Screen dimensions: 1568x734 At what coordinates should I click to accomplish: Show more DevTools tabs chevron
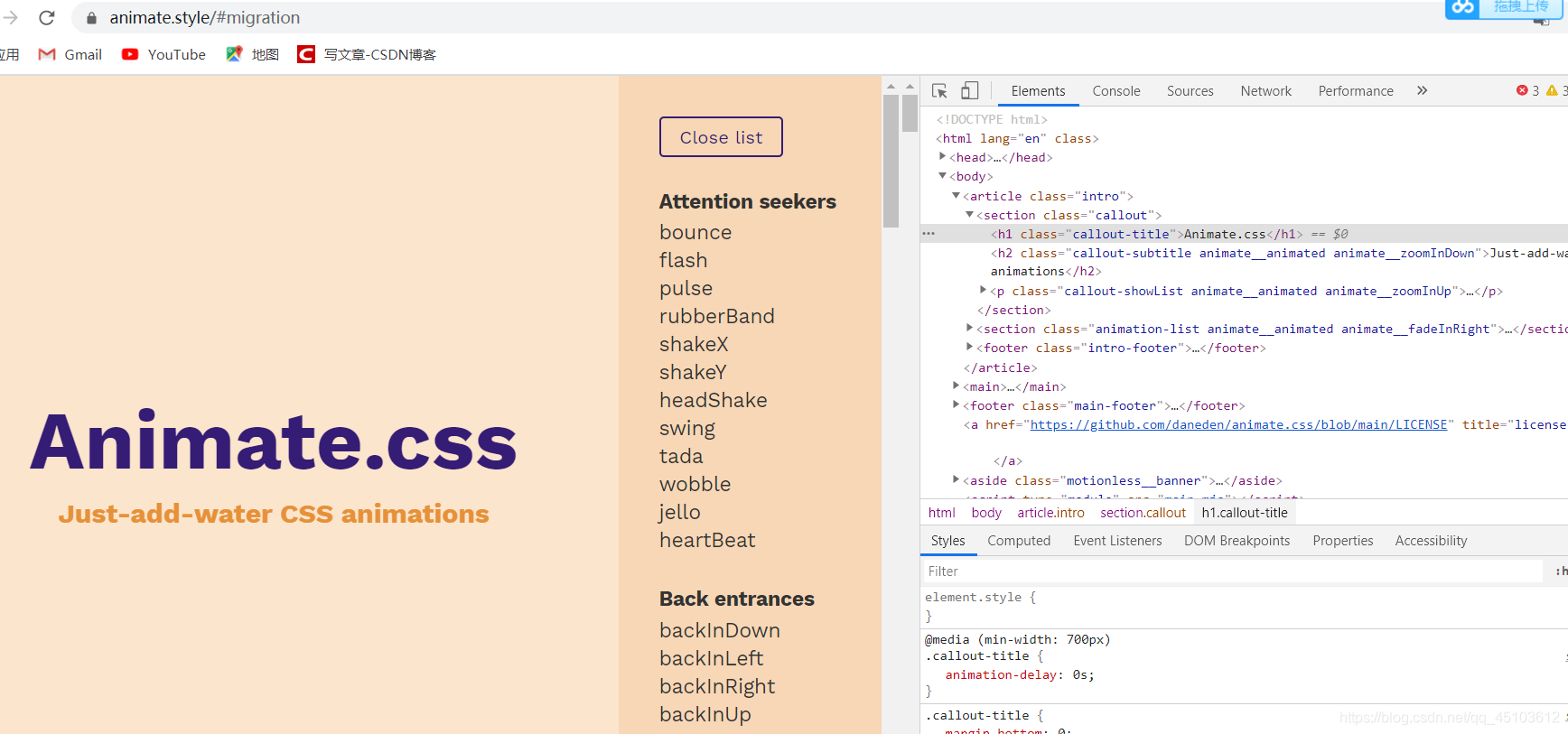(x=1422, y=90)
